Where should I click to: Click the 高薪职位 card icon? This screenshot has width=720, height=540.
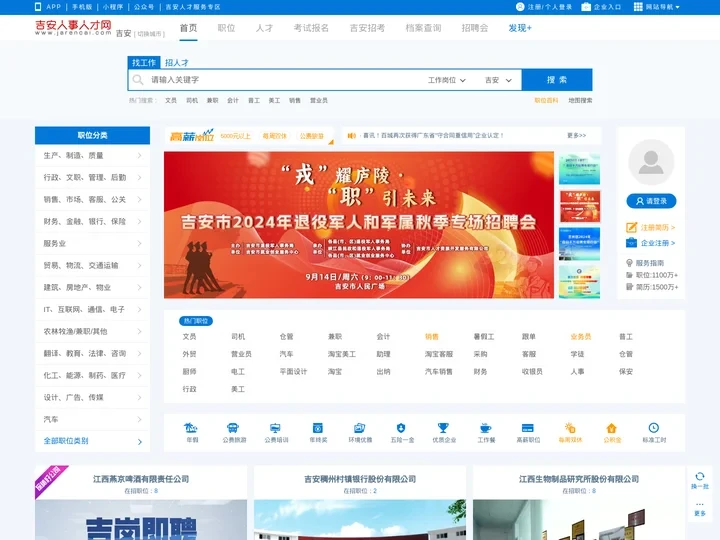pyautogui.click(x=528, y=428)
